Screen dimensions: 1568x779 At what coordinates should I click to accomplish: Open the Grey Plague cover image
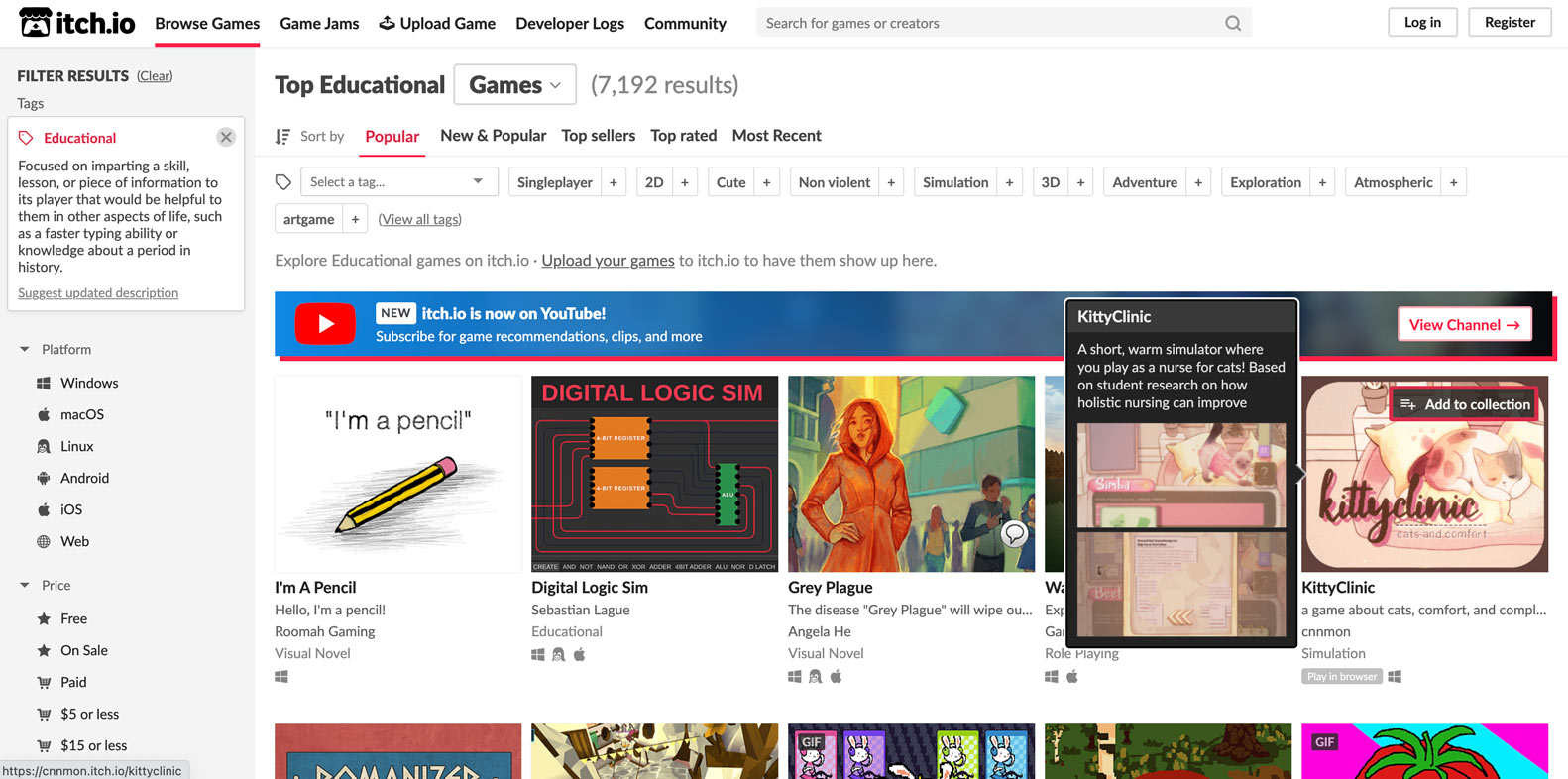[911, 474]
